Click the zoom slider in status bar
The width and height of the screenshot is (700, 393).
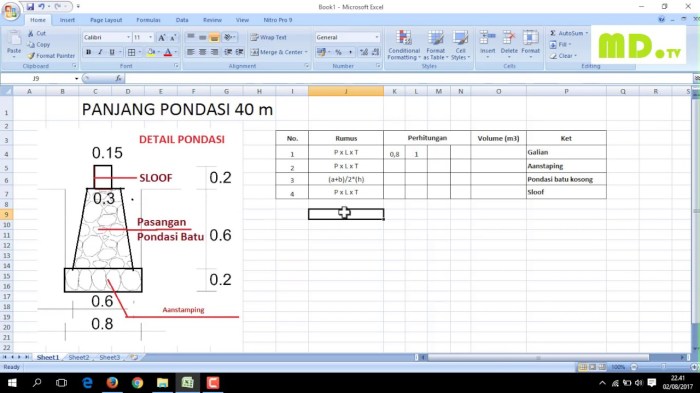click(x=663, y=367)
